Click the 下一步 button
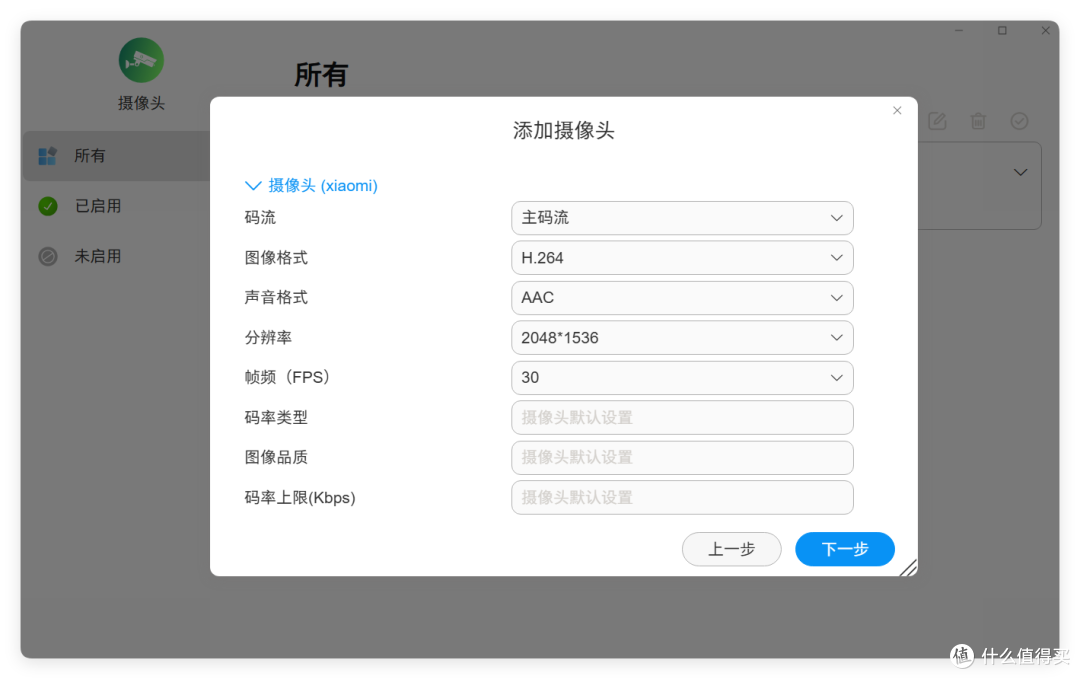The height and width of the screenshot is (679, 1080). pyautogui.click(x=845, y=550)
